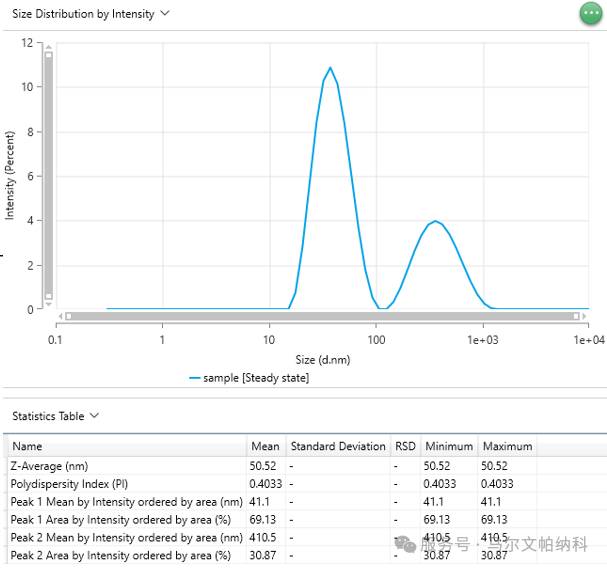The image size is (607, 568).
Task: Click the horizontal gray scrollbar track
Action: [322, 316]
